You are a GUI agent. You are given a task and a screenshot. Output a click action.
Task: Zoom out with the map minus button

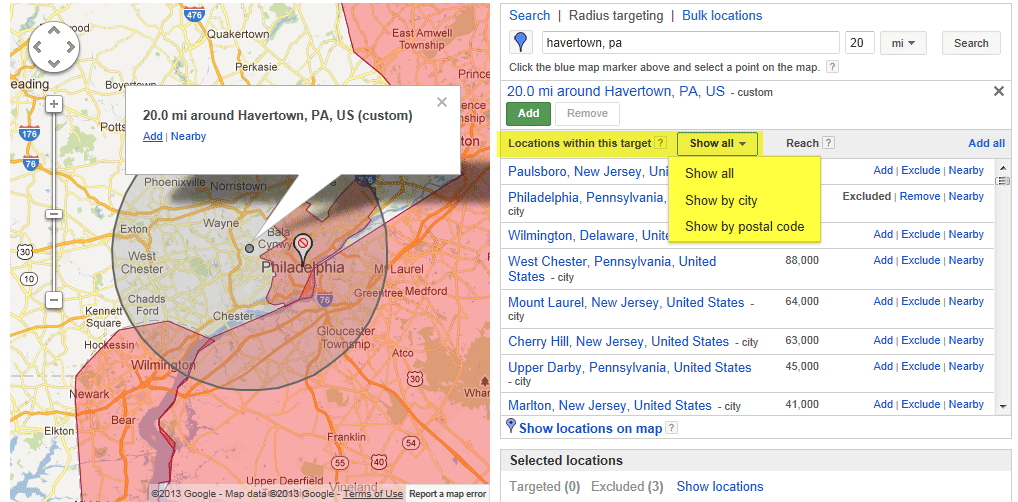click(x=55, y=299)
